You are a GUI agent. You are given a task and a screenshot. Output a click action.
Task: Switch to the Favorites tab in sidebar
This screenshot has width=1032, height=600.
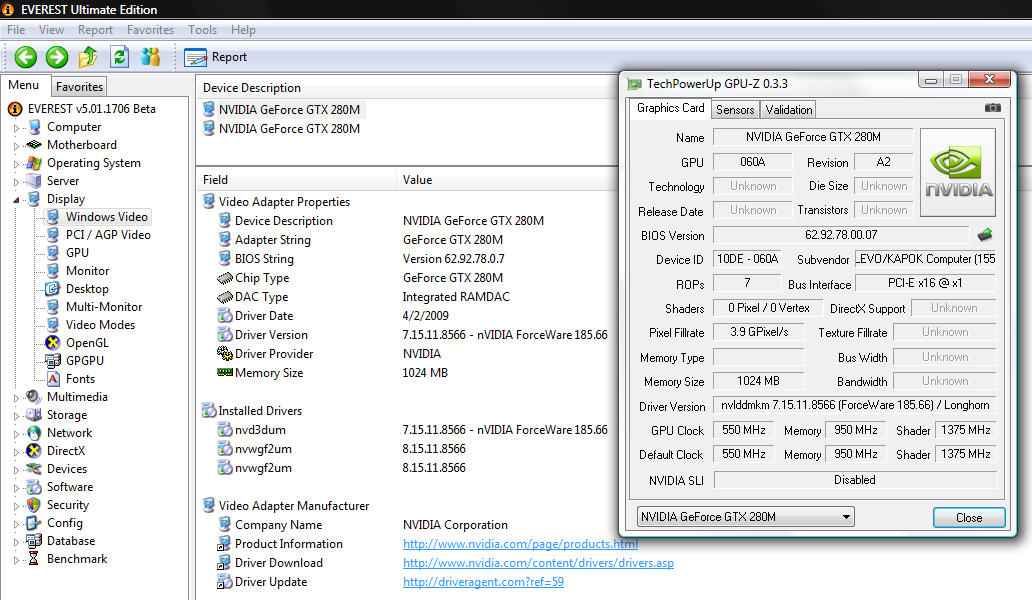click(x=79, y=87)
